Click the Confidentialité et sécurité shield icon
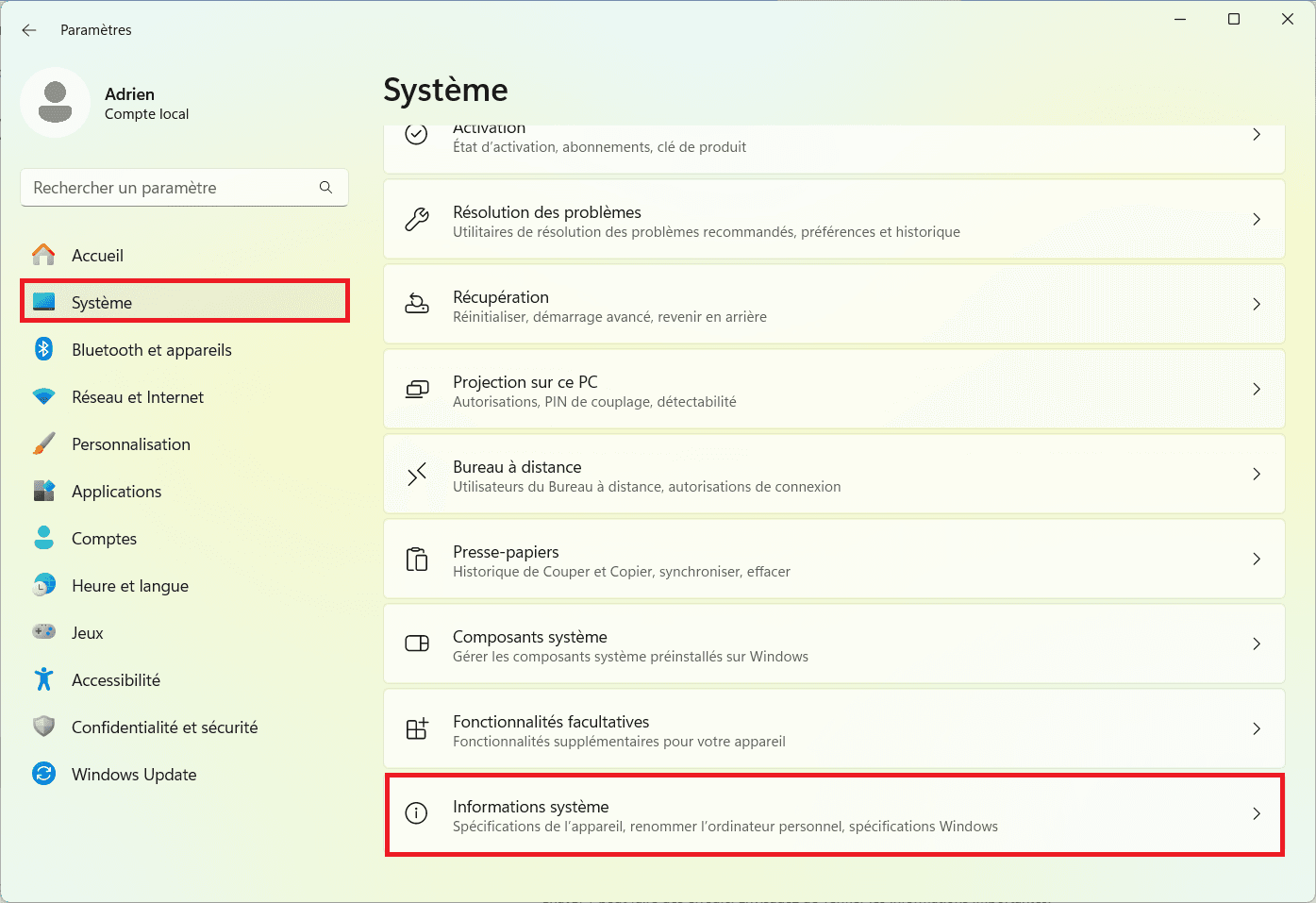Viewport: 1316px width, 903px height. (43, 727)
